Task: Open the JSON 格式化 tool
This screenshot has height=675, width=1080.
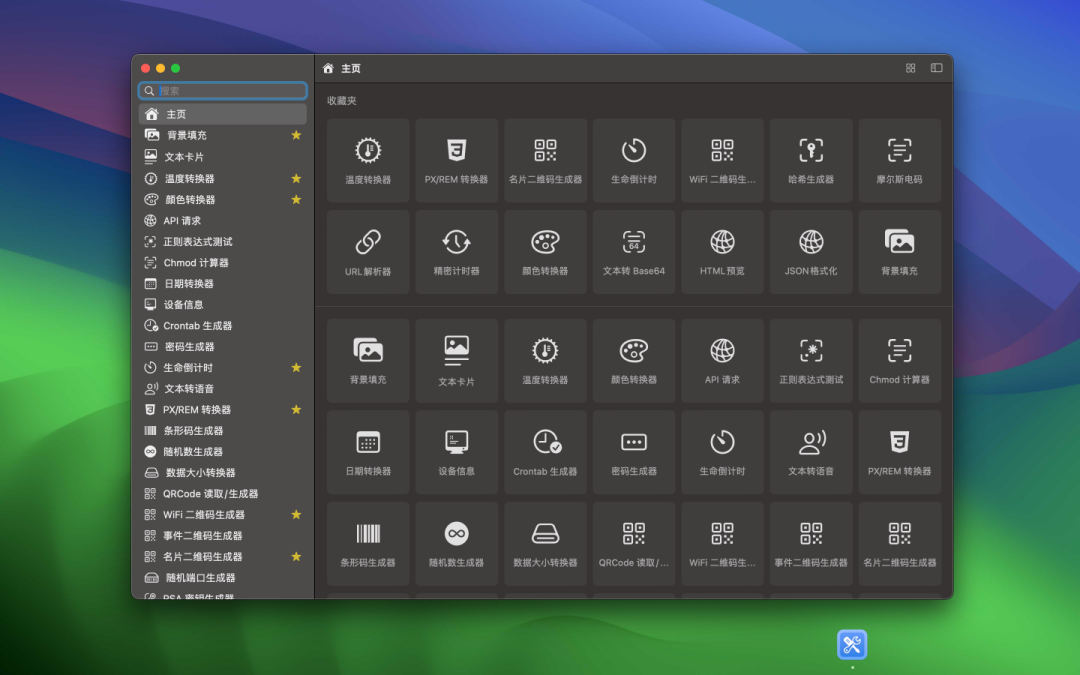Action: 810,251
